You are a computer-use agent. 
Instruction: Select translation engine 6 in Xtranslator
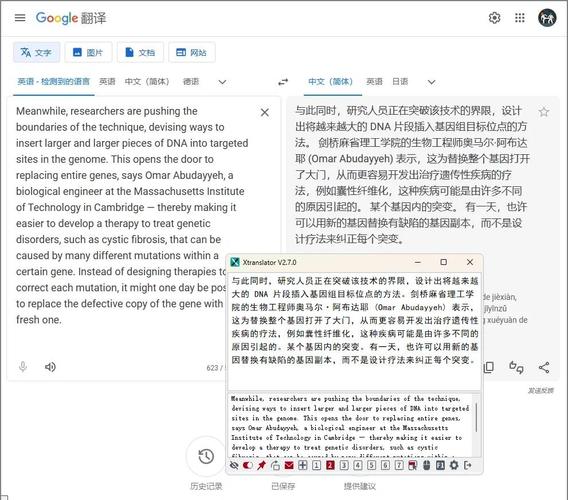point(385,465)
